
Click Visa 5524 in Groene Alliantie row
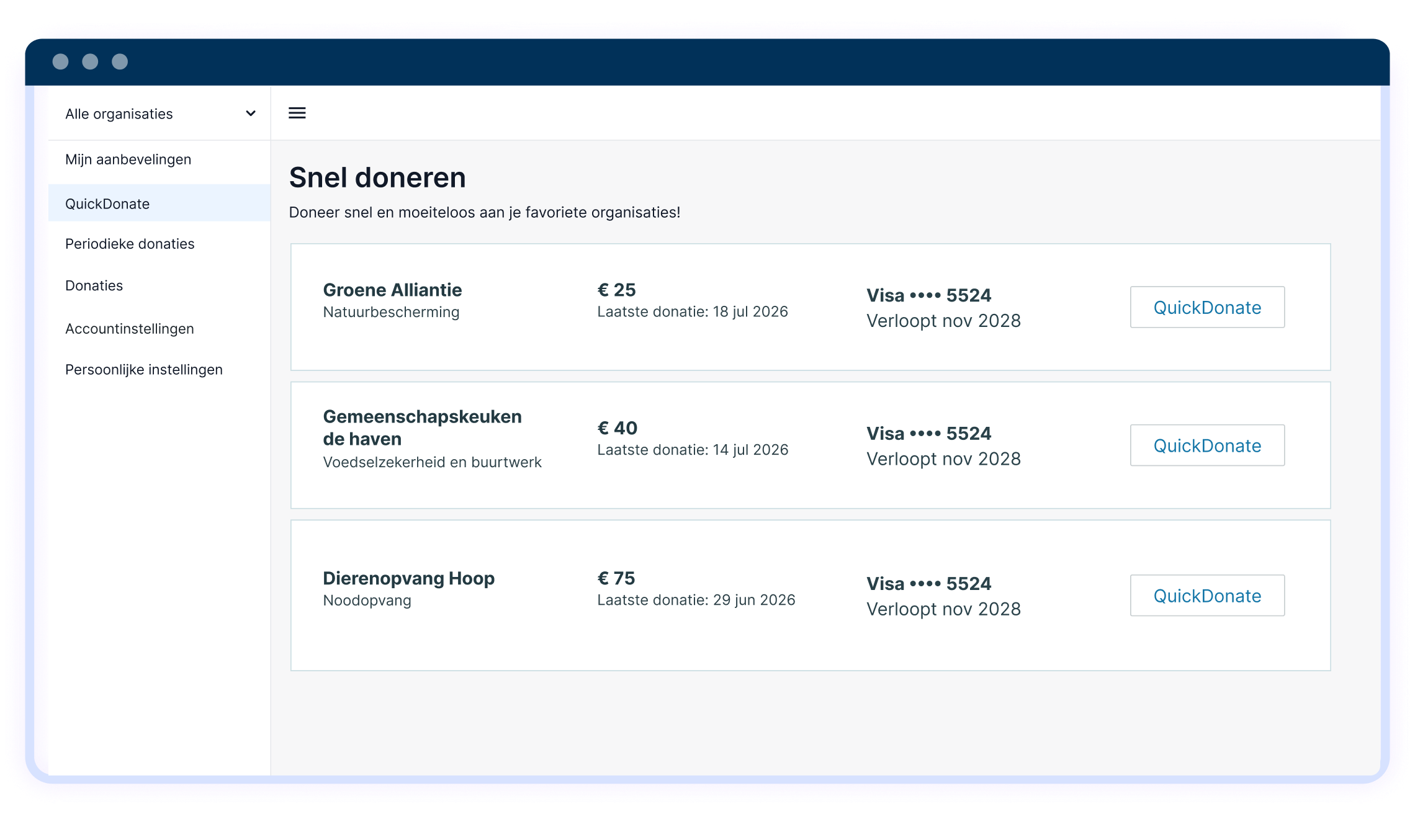click(x=928, y=295)
